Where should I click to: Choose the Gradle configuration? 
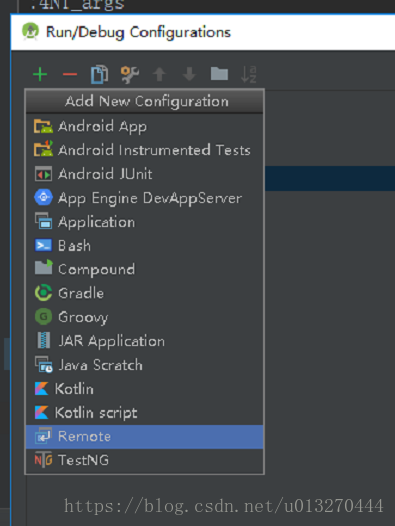pyautogui.click(x=145, y=293)
